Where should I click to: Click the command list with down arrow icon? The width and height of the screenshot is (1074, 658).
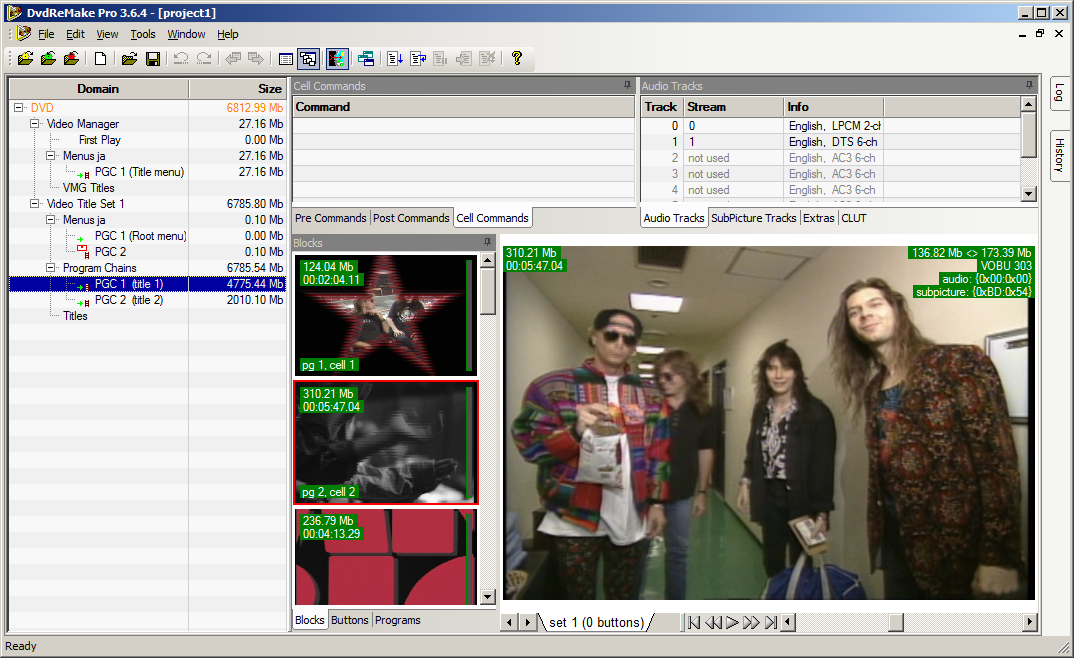pyautogui.click(x=395, y=59)
